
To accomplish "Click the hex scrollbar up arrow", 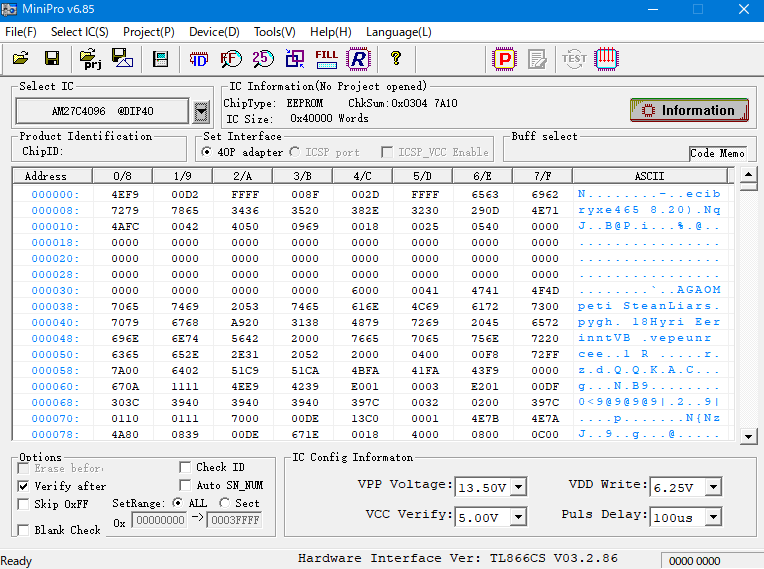I will [x=748, y=174].
